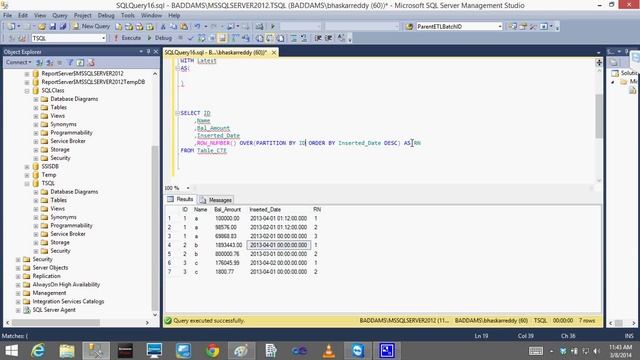Expand the Management folder
Viewport: 640px width, 360px height.
click(x=18, y=293)
